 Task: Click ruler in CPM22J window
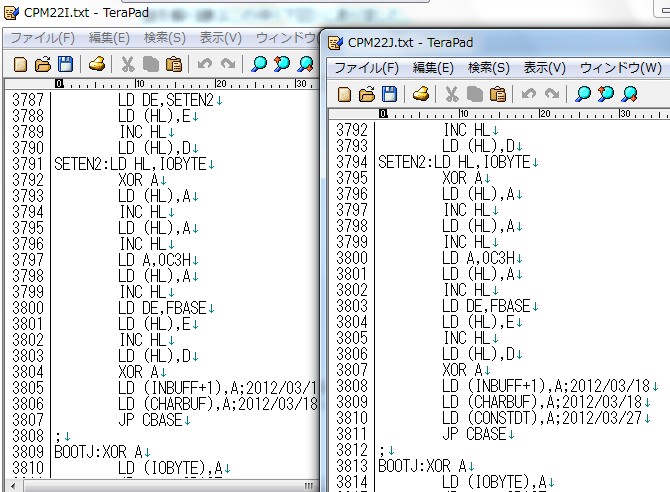[499, 114]
